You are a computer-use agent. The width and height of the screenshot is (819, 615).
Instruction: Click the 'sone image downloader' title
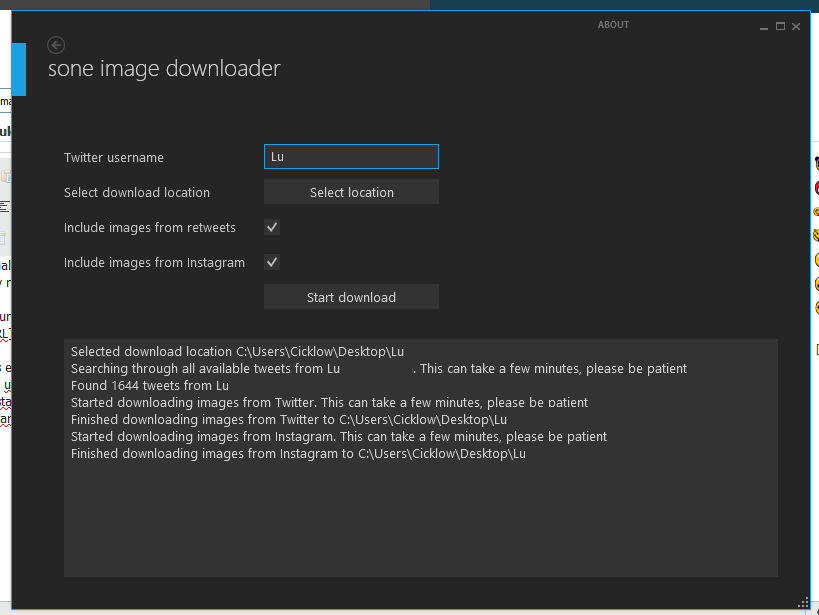point(164,68)
